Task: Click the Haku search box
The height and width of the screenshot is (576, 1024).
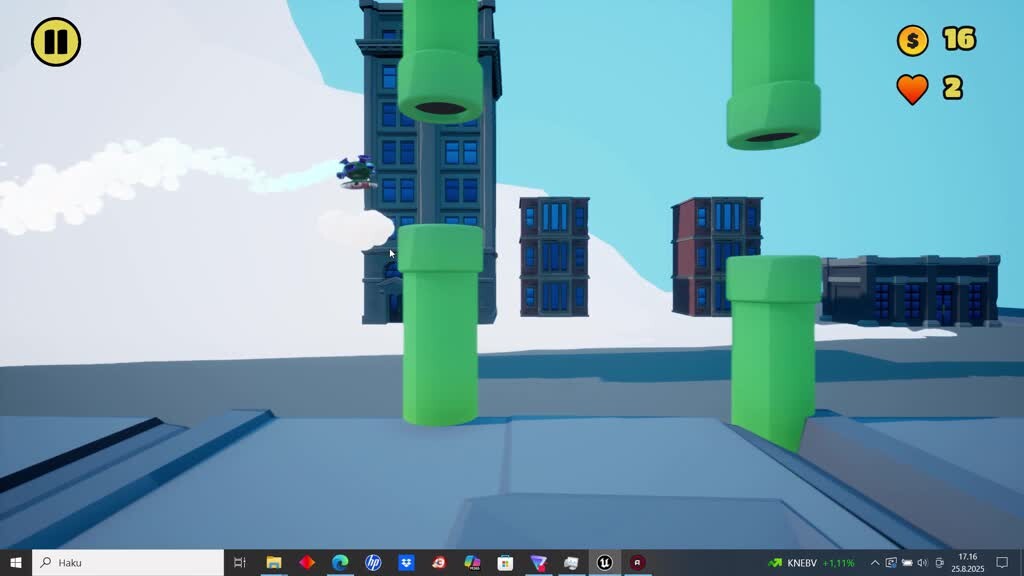Action: pyautogui.click(x=130, y=563)
